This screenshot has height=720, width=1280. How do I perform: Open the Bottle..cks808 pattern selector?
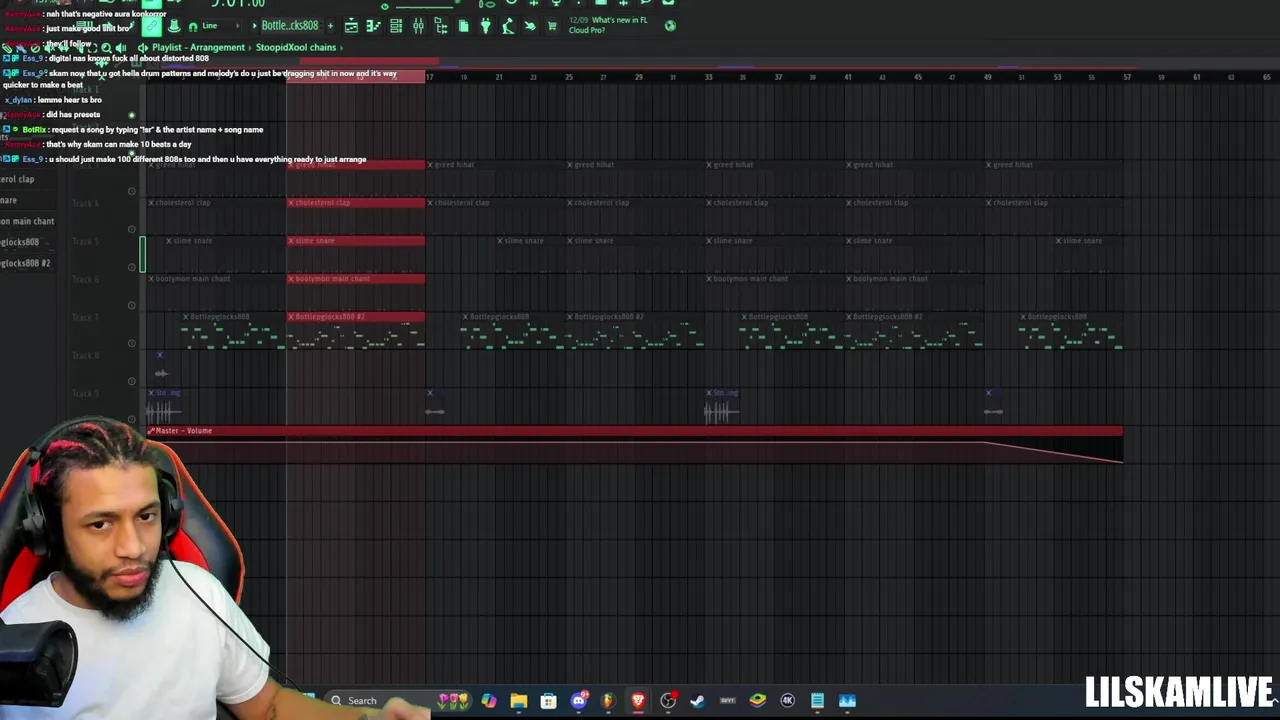pos(290,26)
